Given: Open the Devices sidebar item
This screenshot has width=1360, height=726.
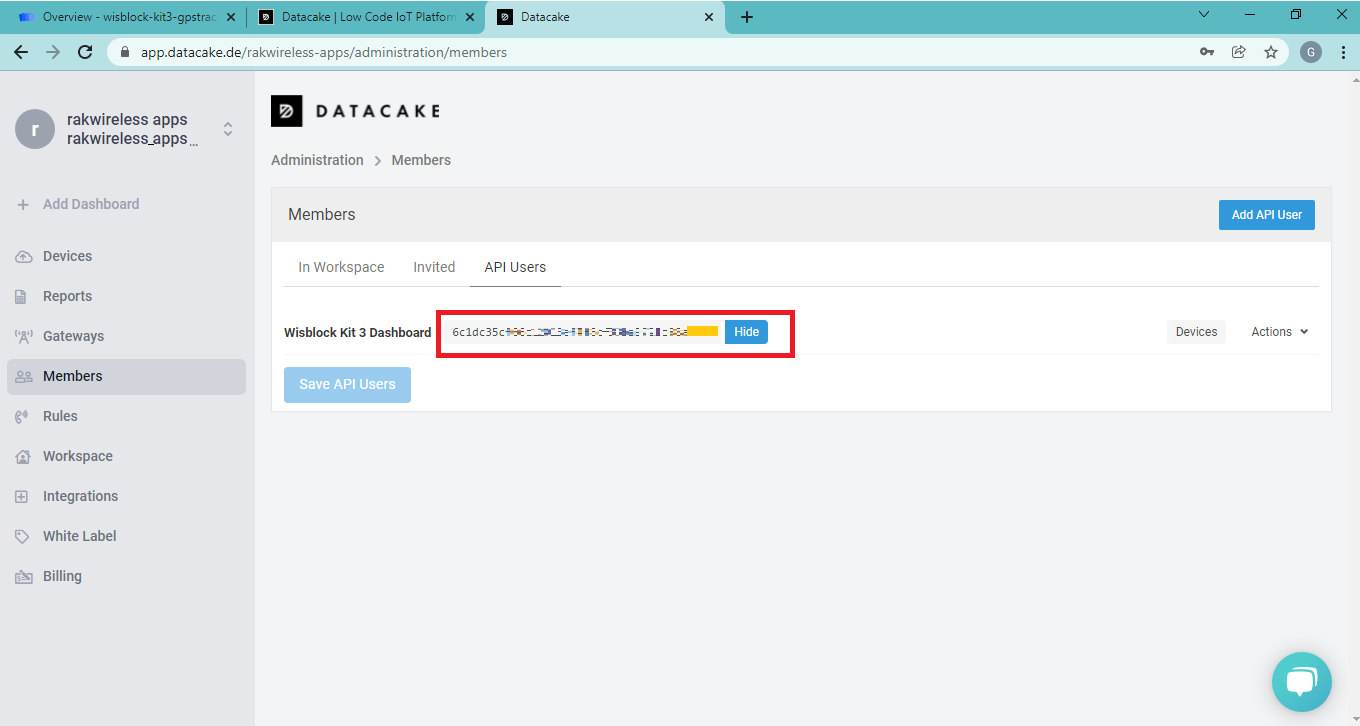Looking at the screenshot, I should [67, 256].
